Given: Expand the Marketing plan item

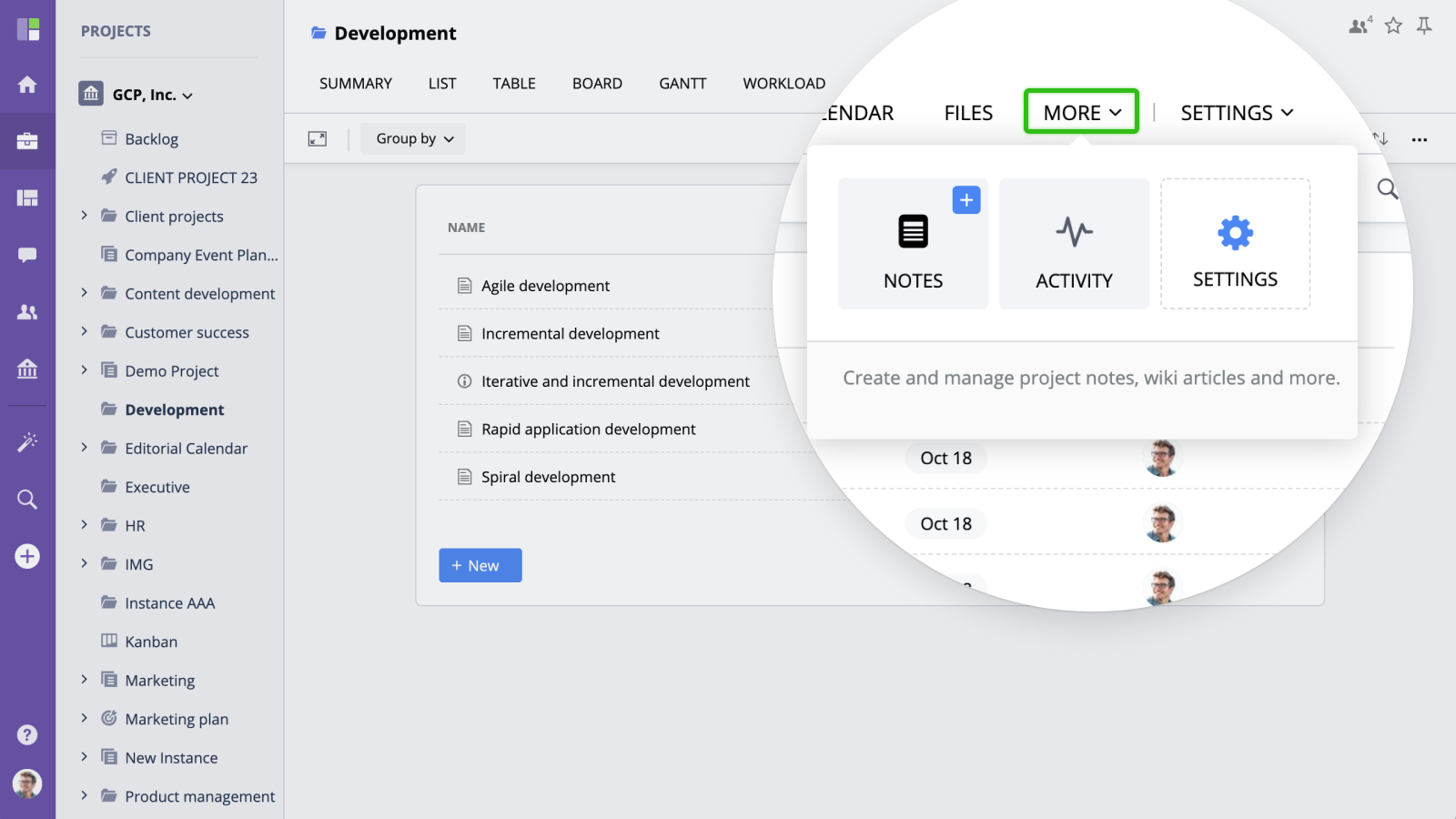Looking at the screenshot, I should (84, 718).
